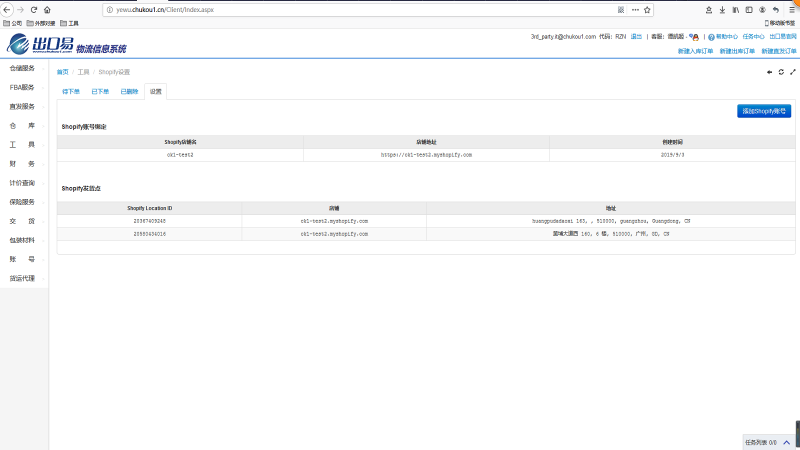Click the Shopify Location ID column header
800x450 pixels.
(149, 208)
